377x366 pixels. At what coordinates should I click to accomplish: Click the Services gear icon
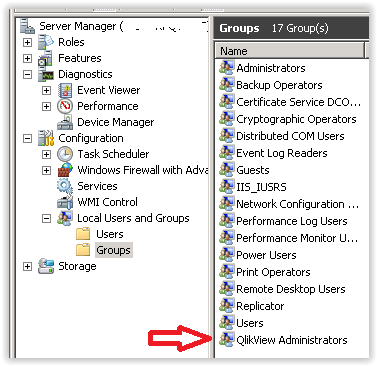click(65, 186)
